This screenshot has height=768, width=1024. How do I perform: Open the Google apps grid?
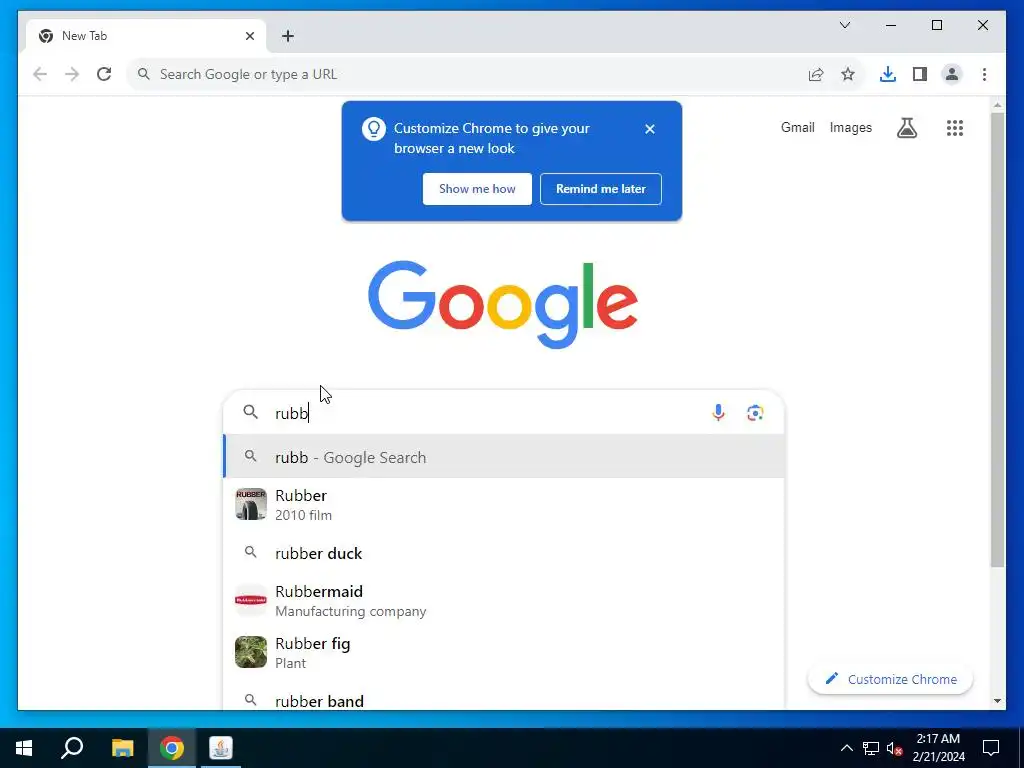(955, 128)
